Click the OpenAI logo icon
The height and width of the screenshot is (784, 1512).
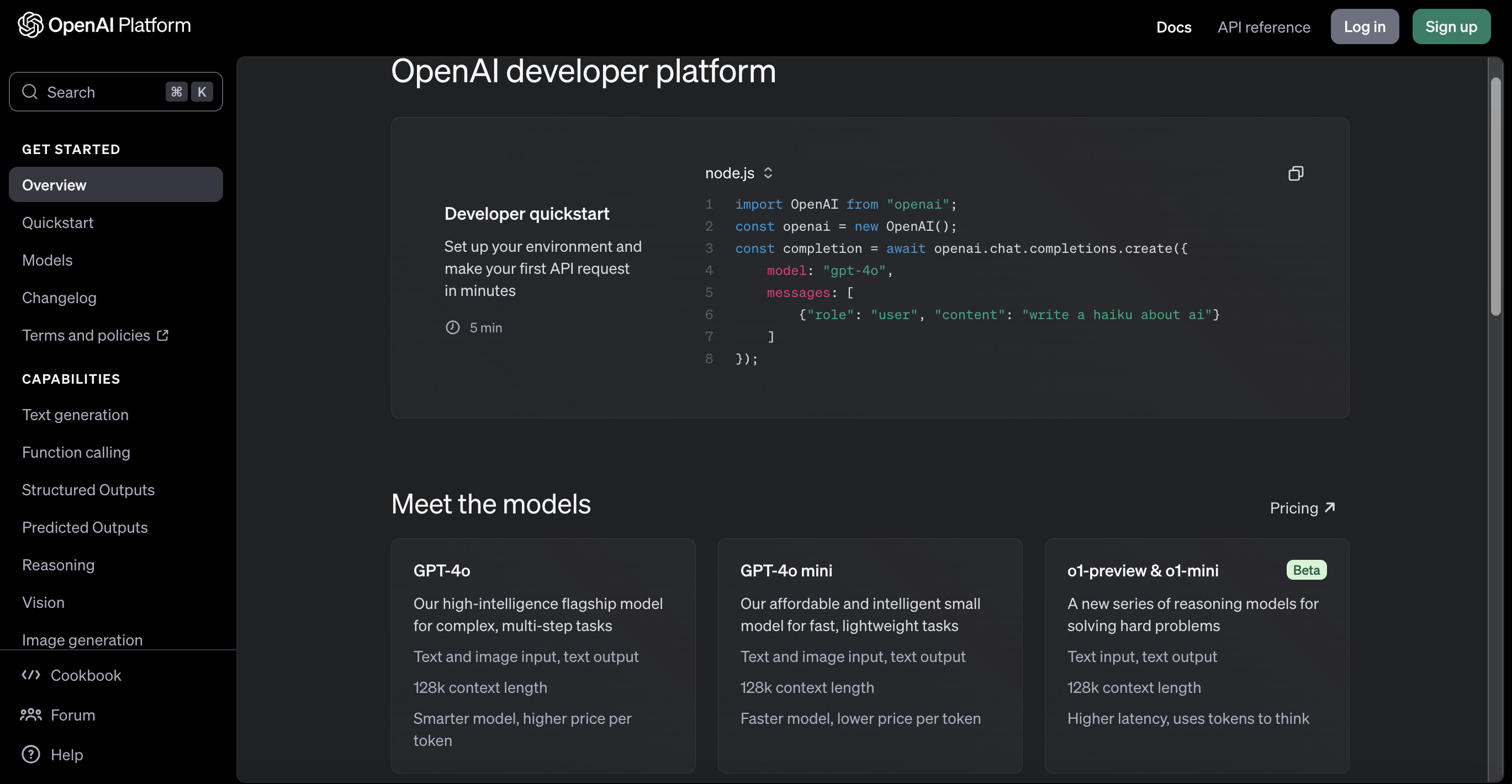click(30, 25)
